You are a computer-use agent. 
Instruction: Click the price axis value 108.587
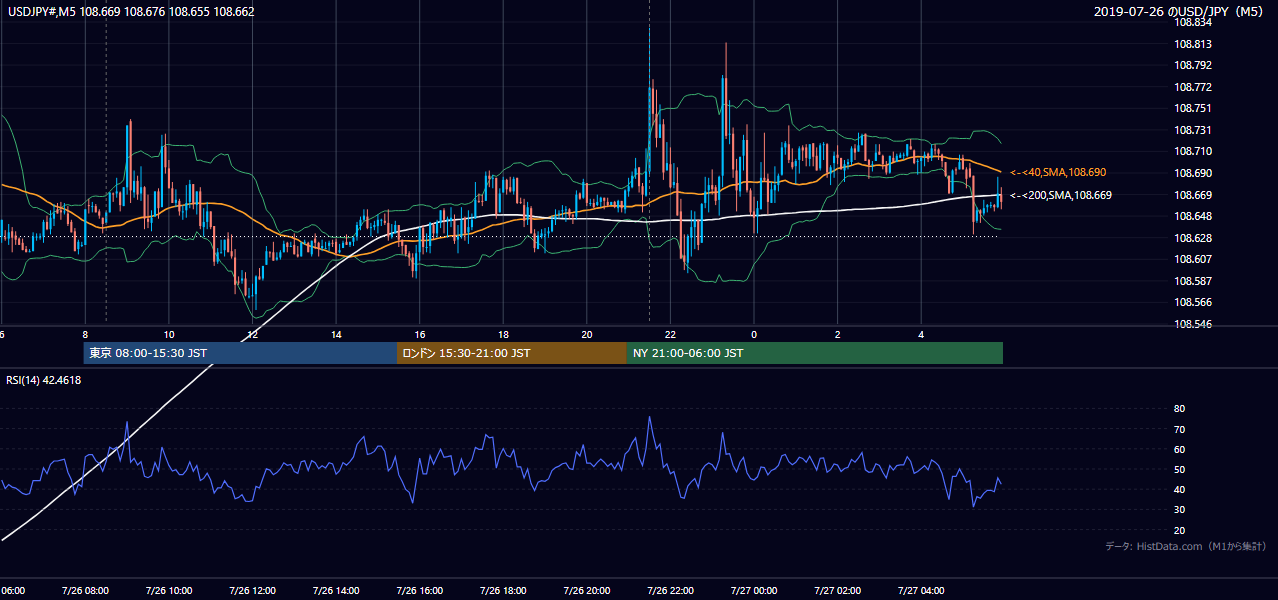tap(1194, 281)
